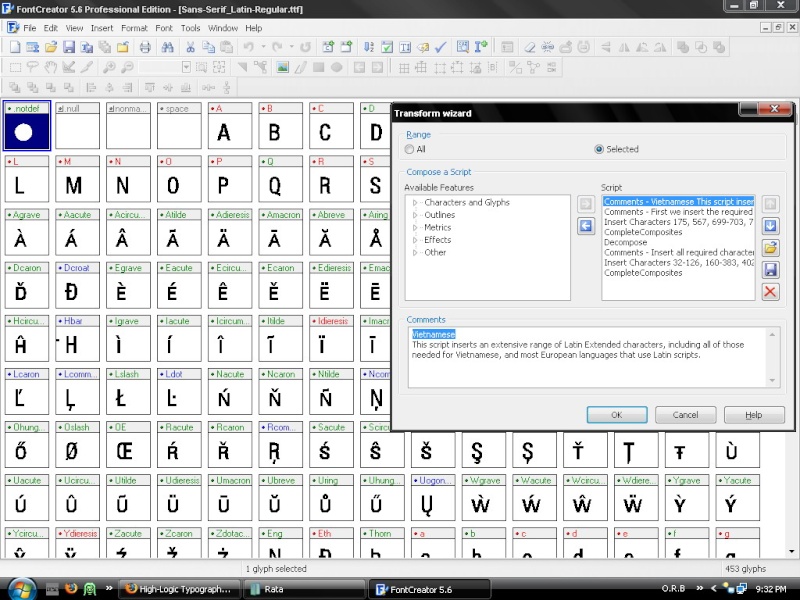
Task: Delete the script with the red X icon
Action: pos(770,292)
